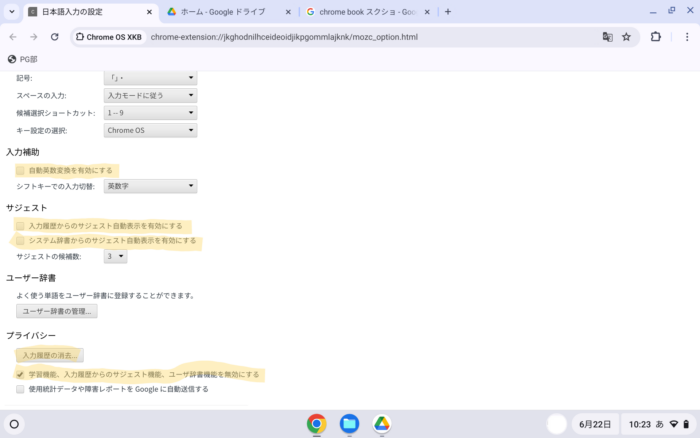Click the launcher circle button
The height and width of the screenshot is (438, 700).
tap(14, 424)
